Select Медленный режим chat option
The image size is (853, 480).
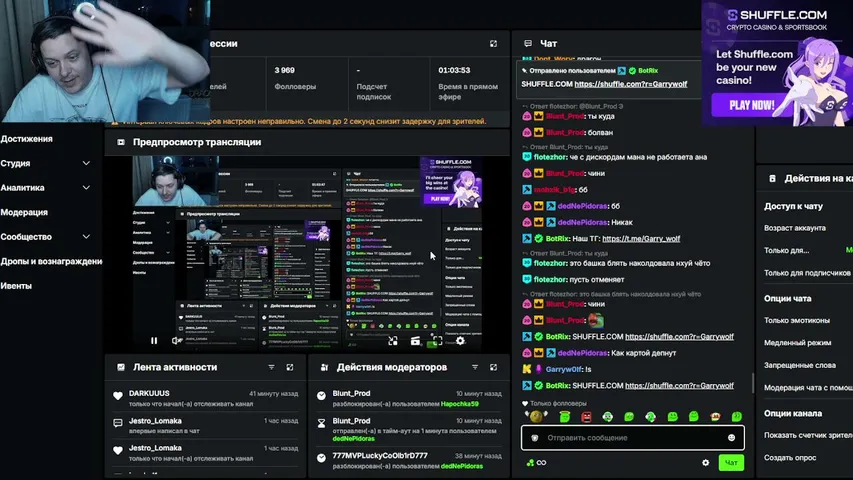(x=798, y=342)
